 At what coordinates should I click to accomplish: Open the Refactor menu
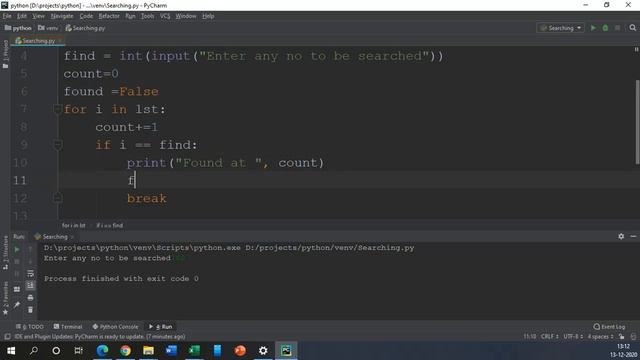(x=109, y=16)
